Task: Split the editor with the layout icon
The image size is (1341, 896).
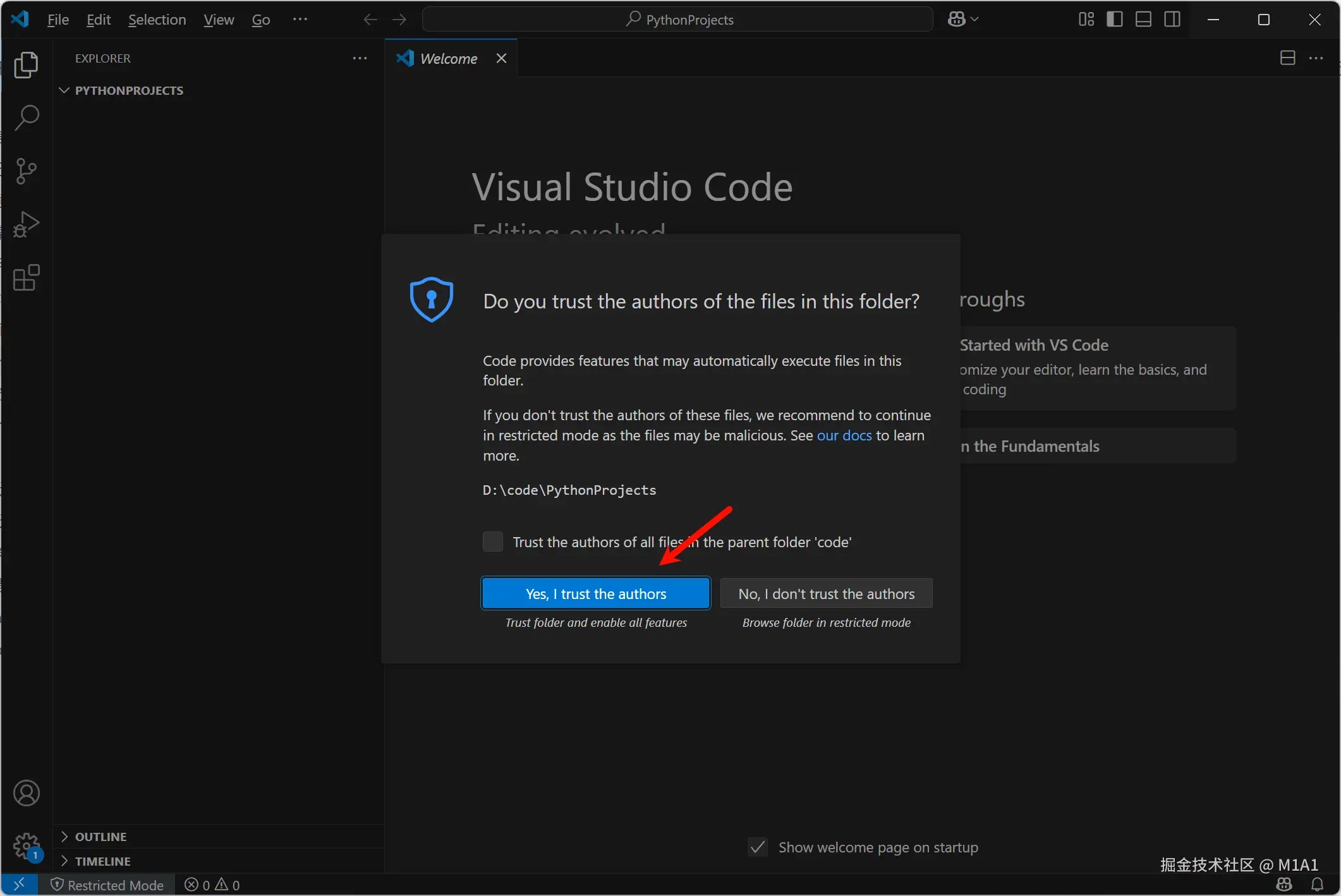Action: (1288, 58)
